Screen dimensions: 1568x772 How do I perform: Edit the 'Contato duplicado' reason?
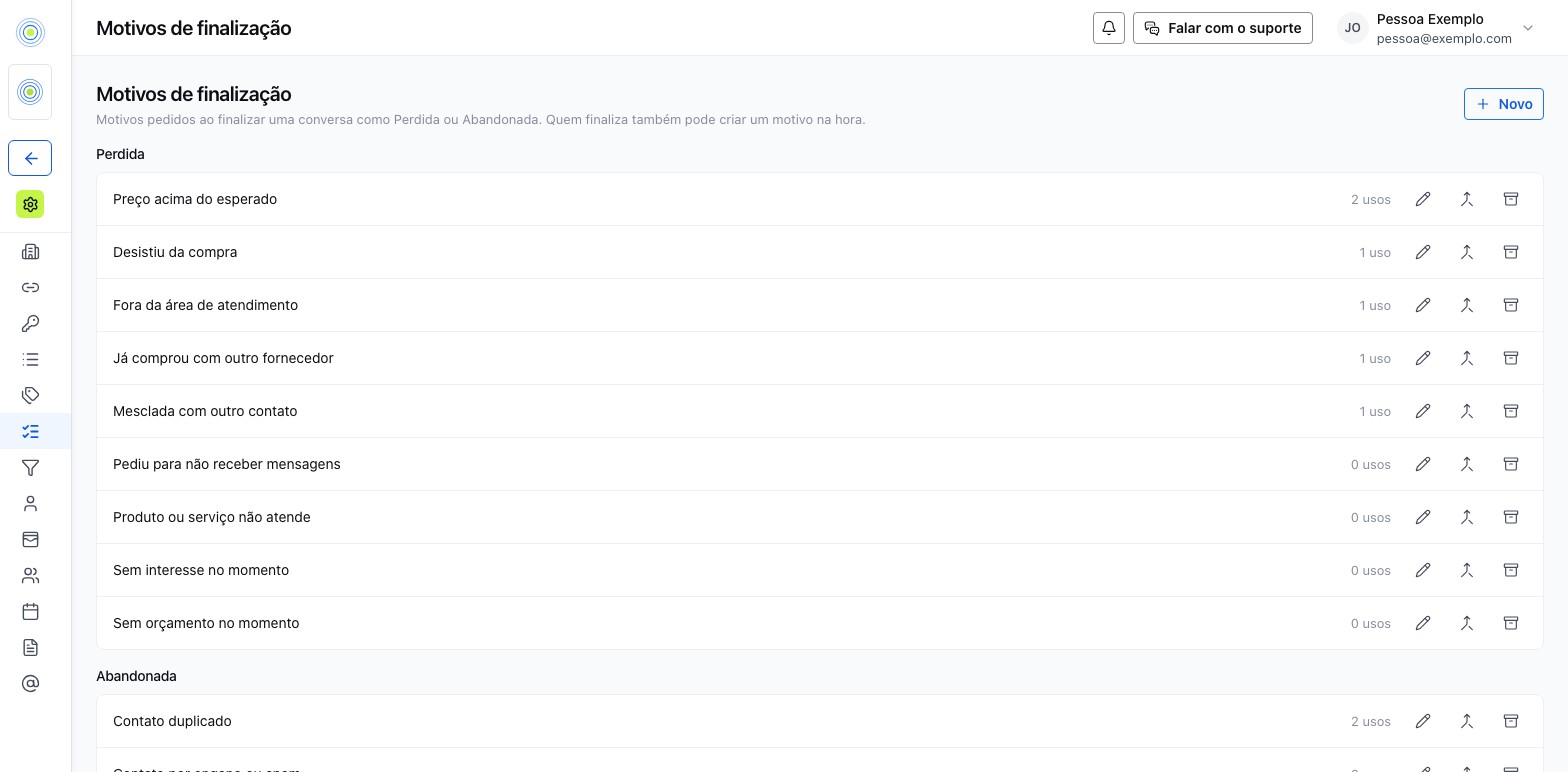pos(1423,721)
